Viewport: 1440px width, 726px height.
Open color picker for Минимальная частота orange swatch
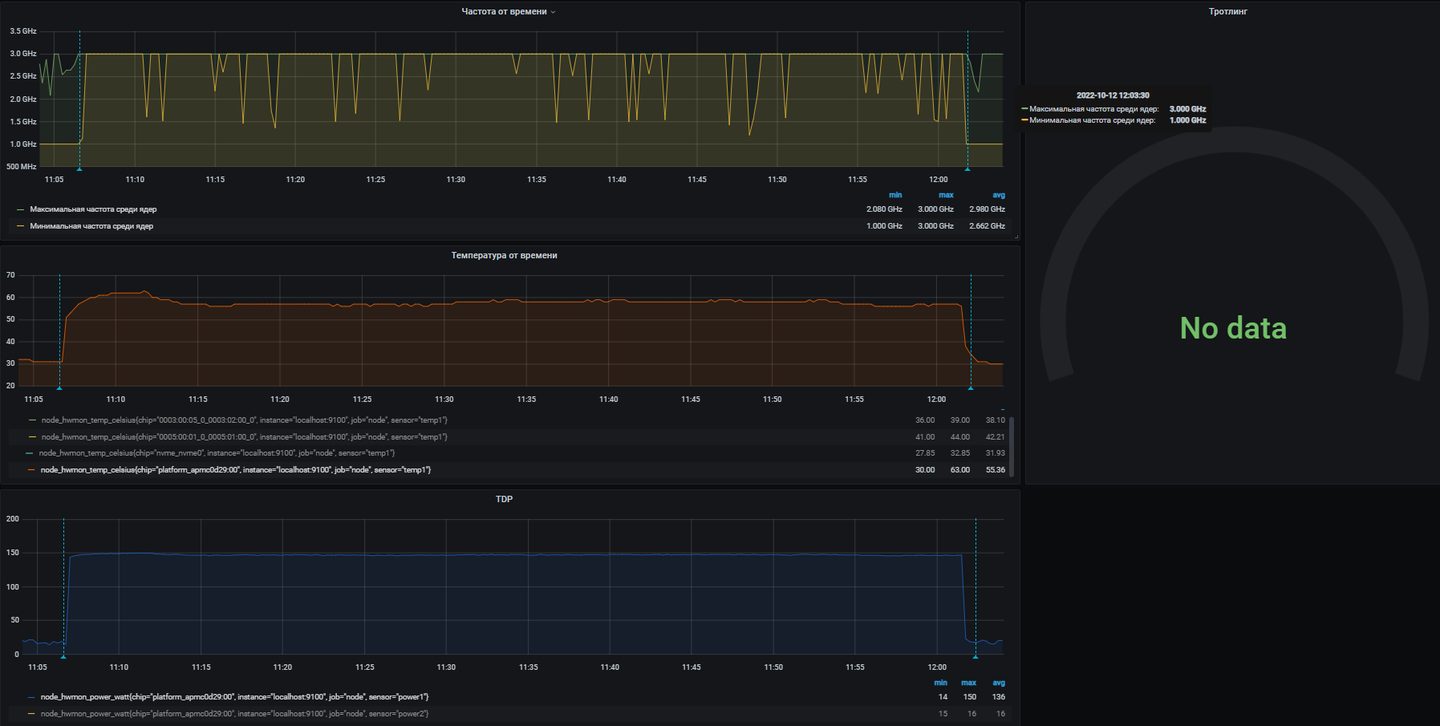21,227
